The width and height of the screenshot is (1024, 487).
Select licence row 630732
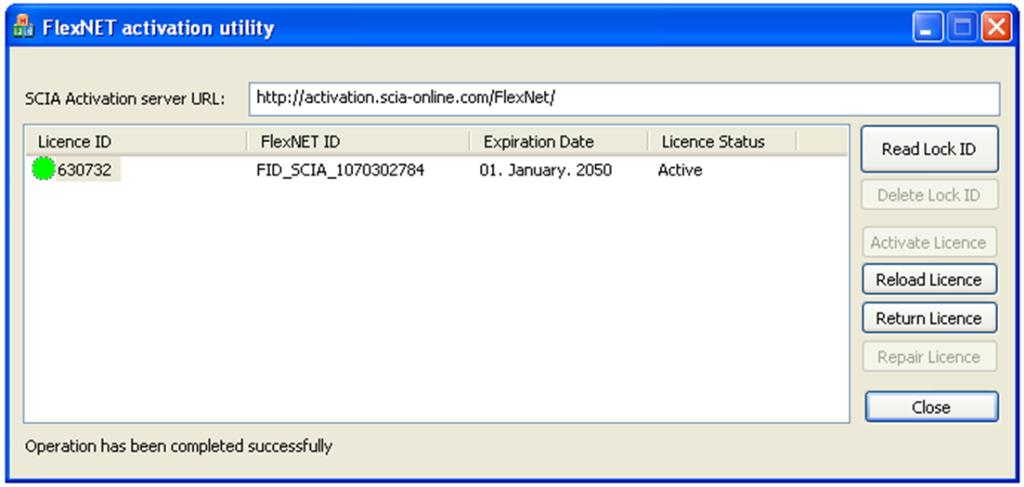tap(436, 170)
